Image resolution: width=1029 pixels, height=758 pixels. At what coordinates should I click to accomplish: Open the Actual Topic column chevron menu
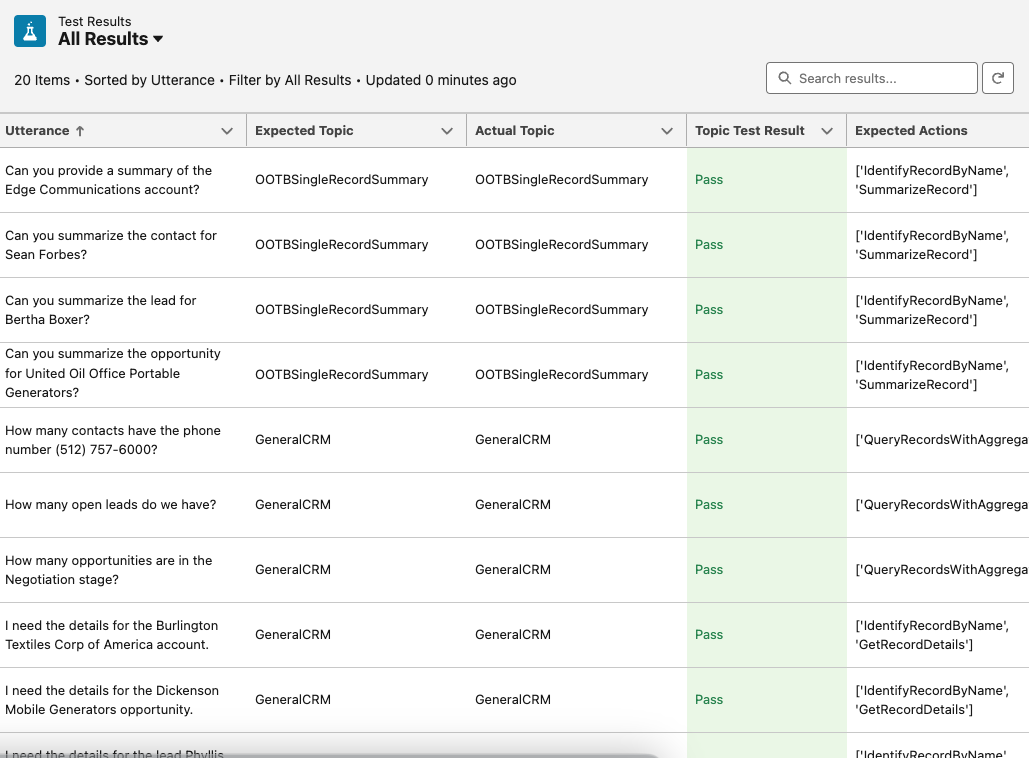click(667, 131)
